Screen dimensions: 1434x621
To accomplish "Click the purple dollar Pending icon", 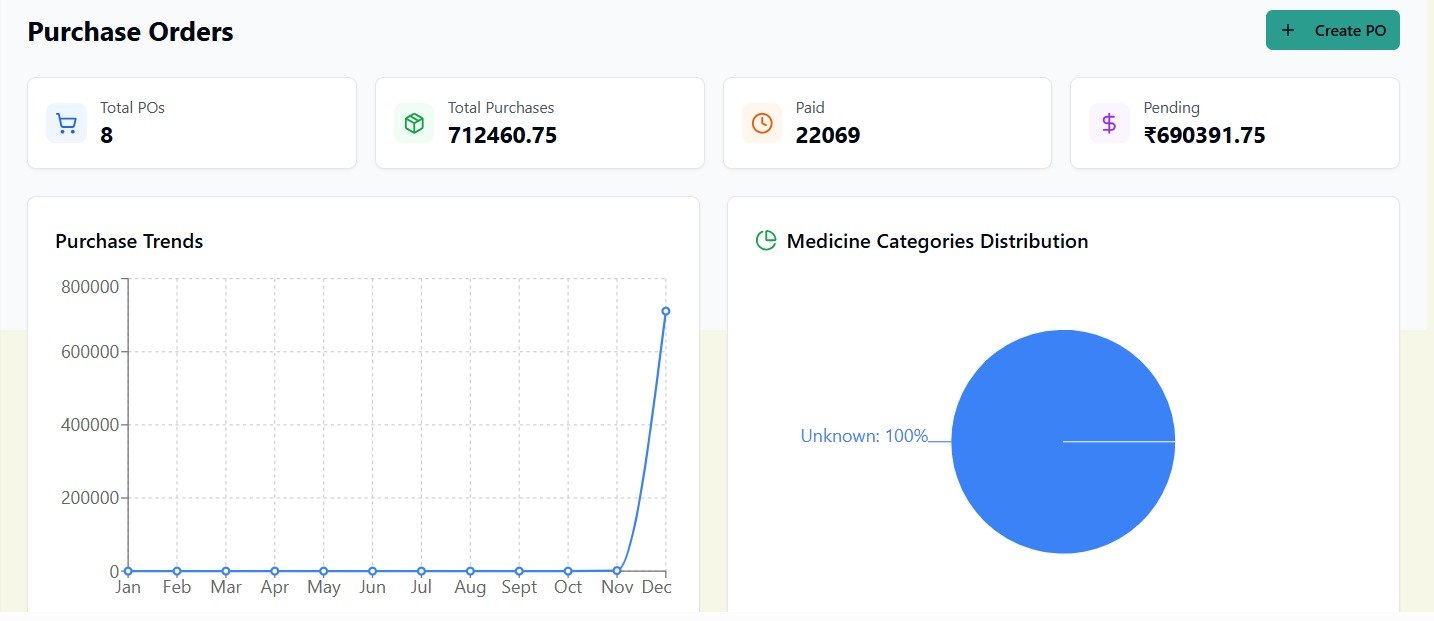I will click(x=1109, y=123).
